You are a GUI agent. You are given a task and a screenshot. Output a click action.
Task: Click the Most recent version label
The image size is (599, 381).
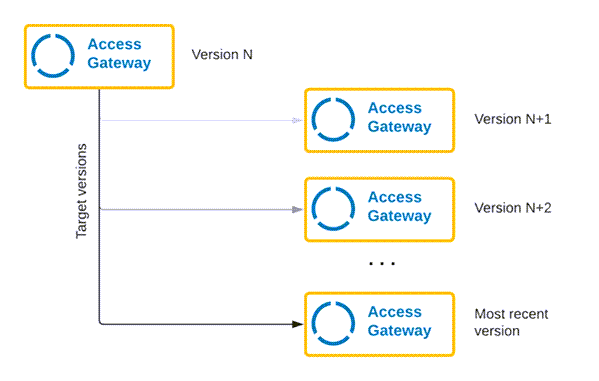[511, 322]
